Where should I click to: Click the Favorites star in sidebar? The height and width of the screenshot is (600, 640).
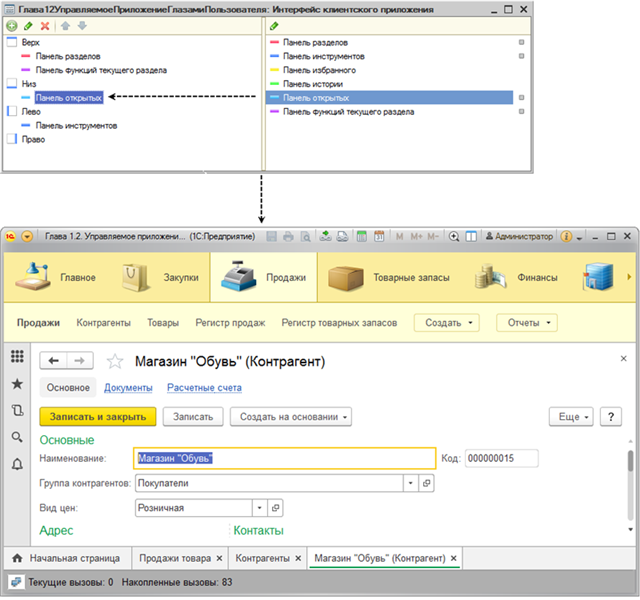(x=17, y=384)
